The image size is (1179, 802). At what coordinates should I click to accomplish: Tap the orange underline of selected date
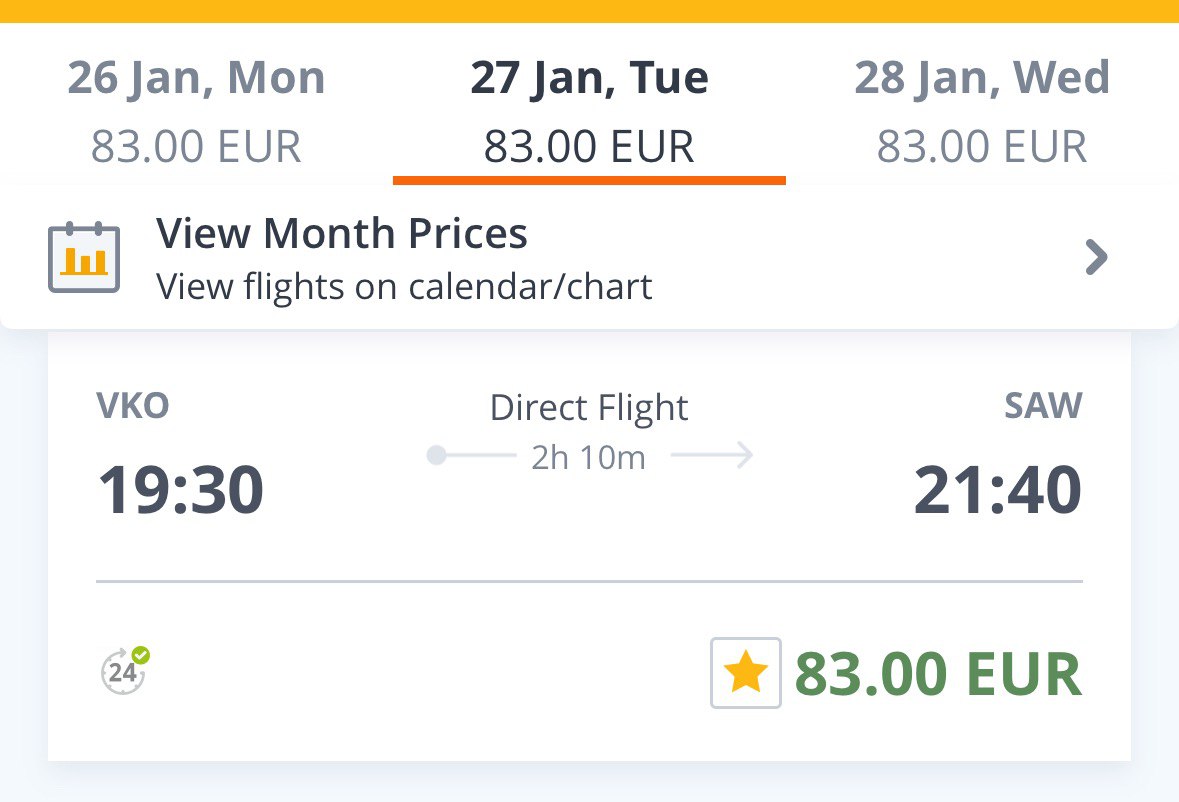coord(590,180)
